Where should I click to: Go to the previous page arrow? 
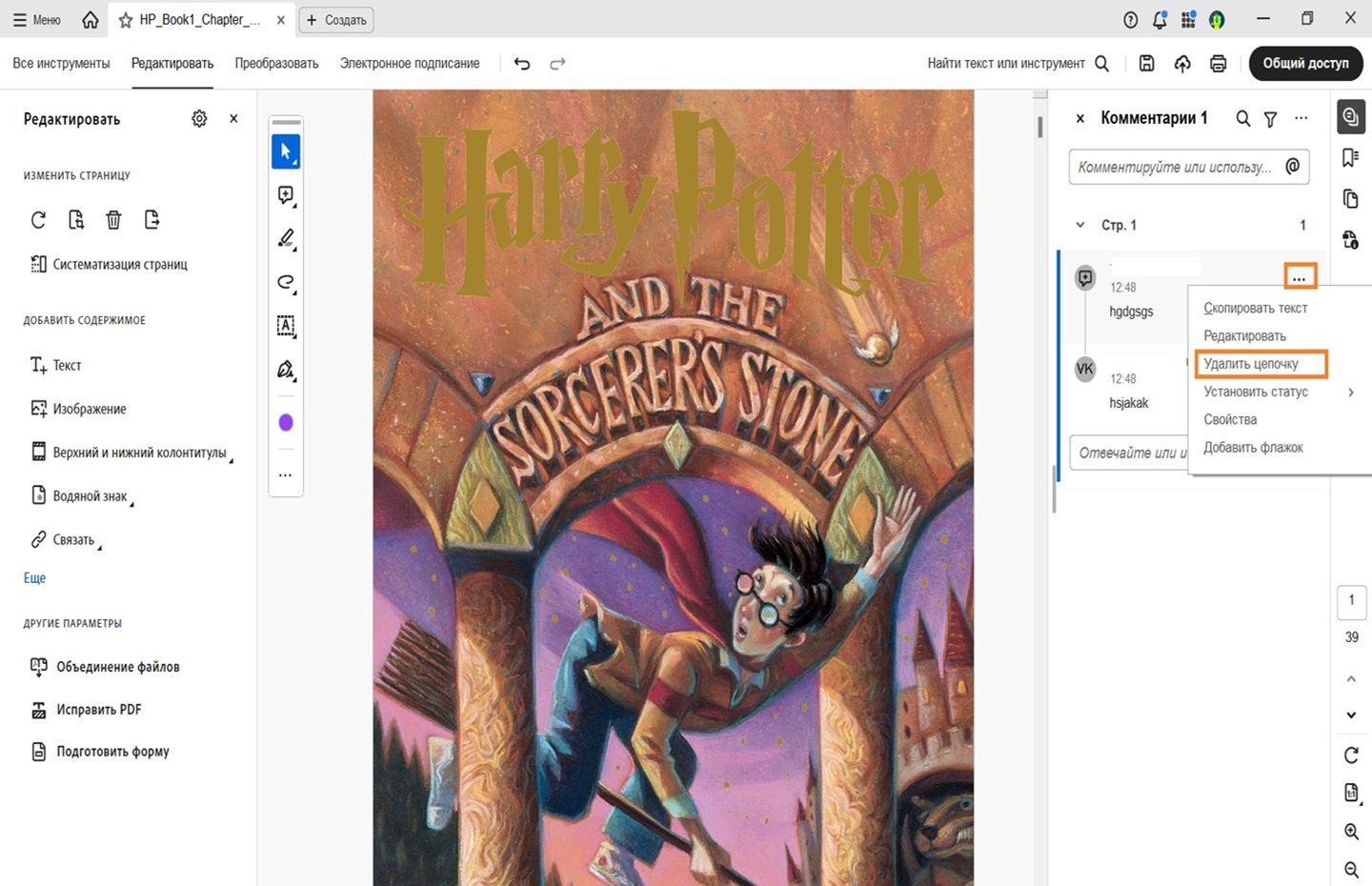click(1351, 679)
